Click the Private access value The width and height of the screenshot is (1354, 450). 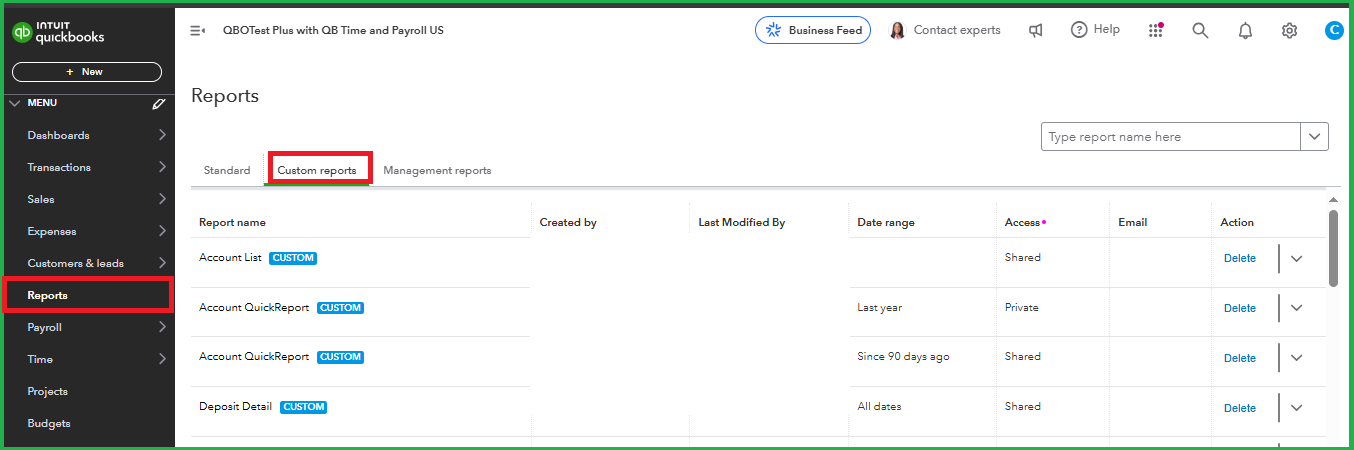point(1021,307)
